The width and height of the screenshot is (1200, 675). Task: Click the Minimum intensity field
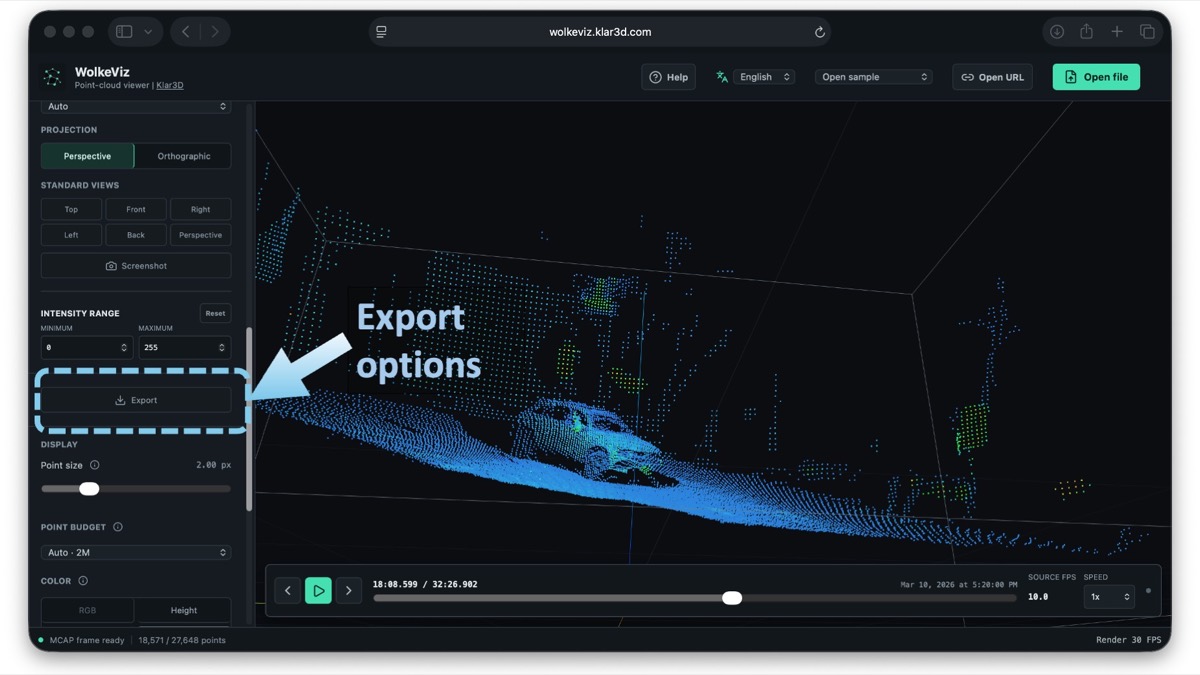click(86, 347)
